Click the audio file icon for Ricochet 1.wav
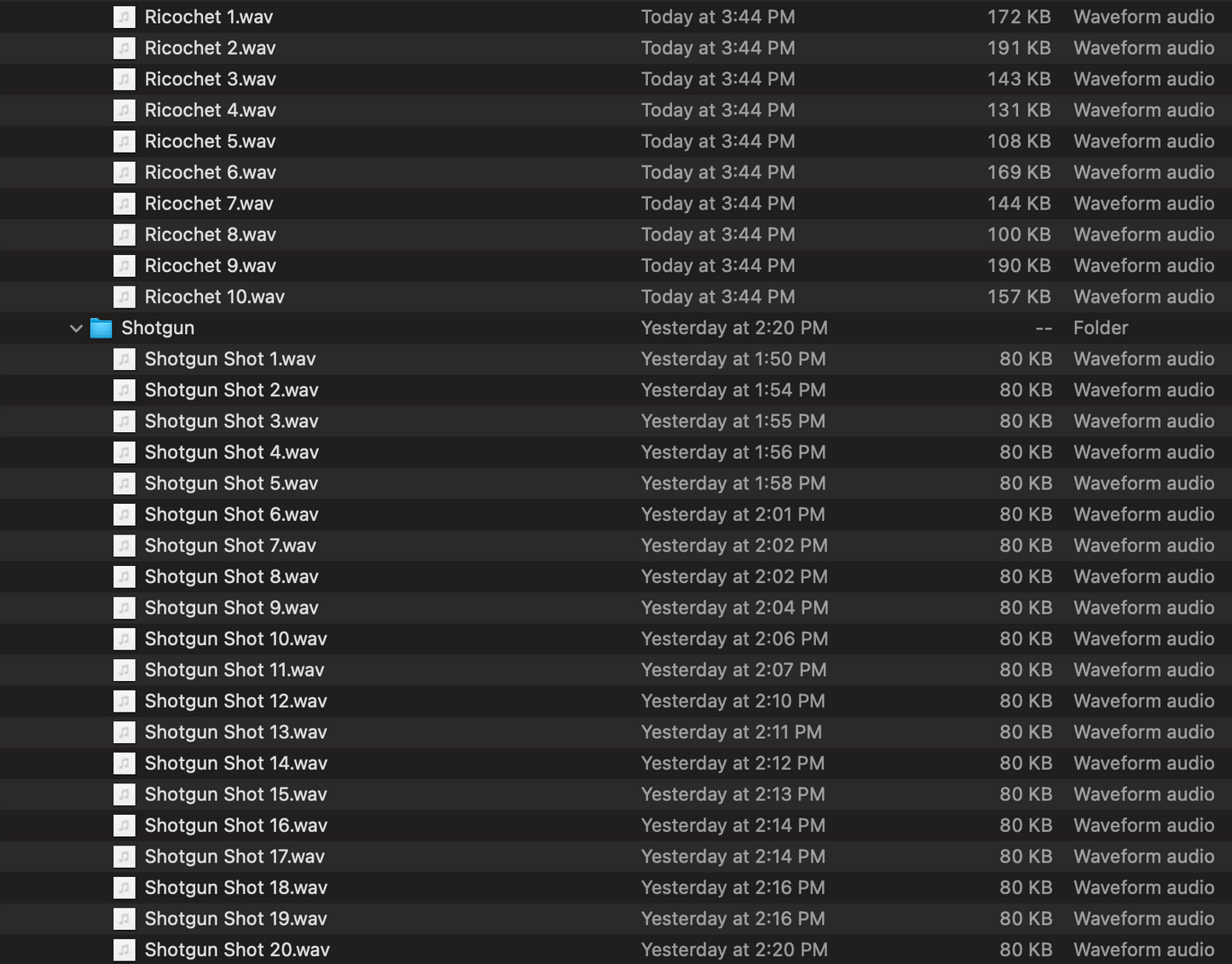Screen dimensions: 1232x964 pos(124,17)
